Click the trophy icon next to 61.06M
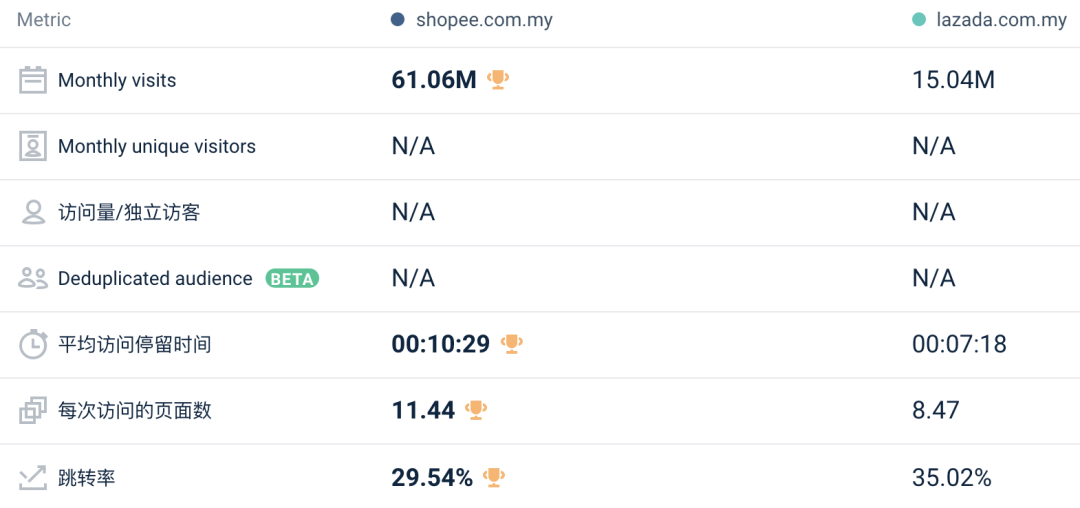The height and width of the screenshot is (508, 1080). click(x=498, y=80)
